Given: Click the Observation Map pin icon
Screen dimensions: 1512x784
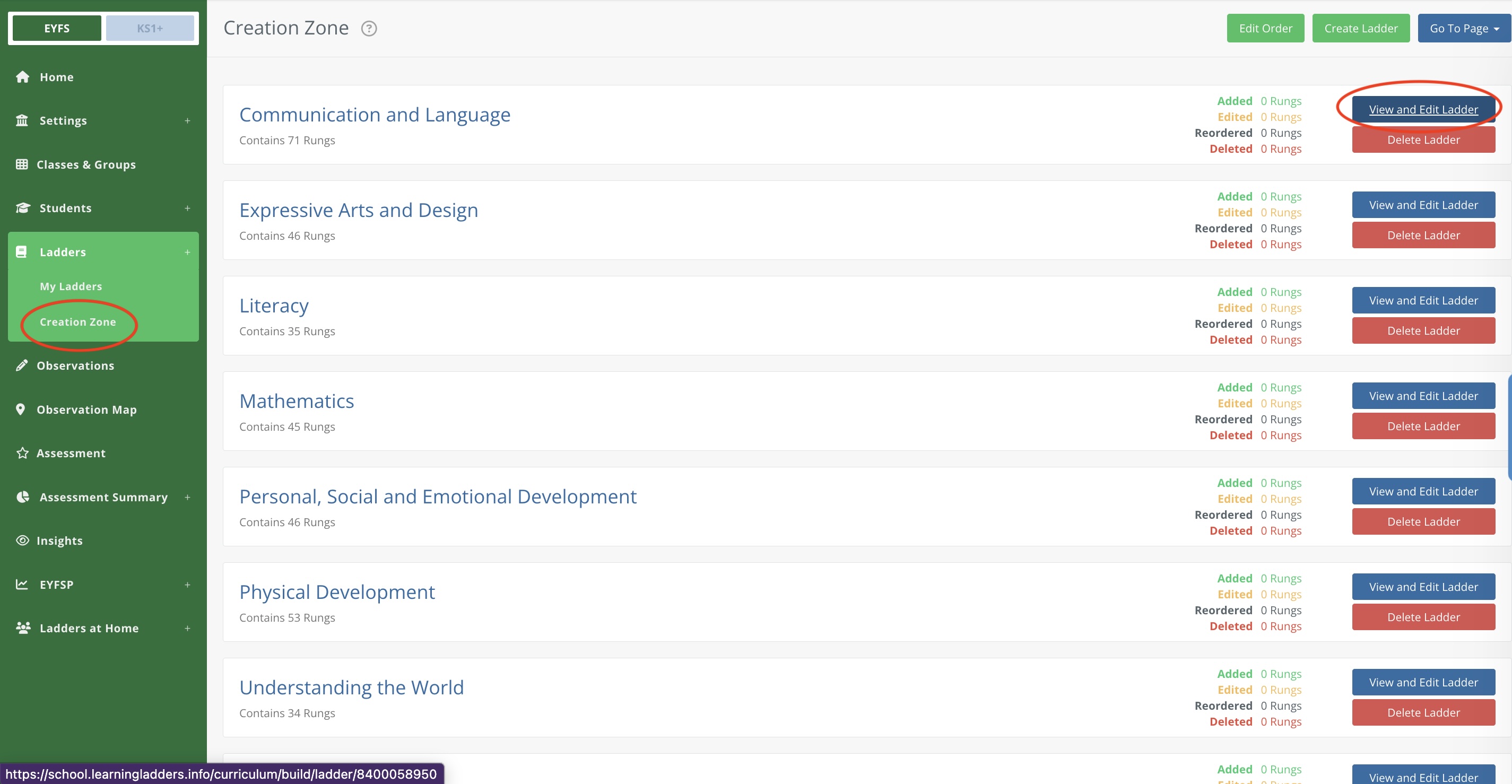Looking at the screenshot, I should 21,409.
